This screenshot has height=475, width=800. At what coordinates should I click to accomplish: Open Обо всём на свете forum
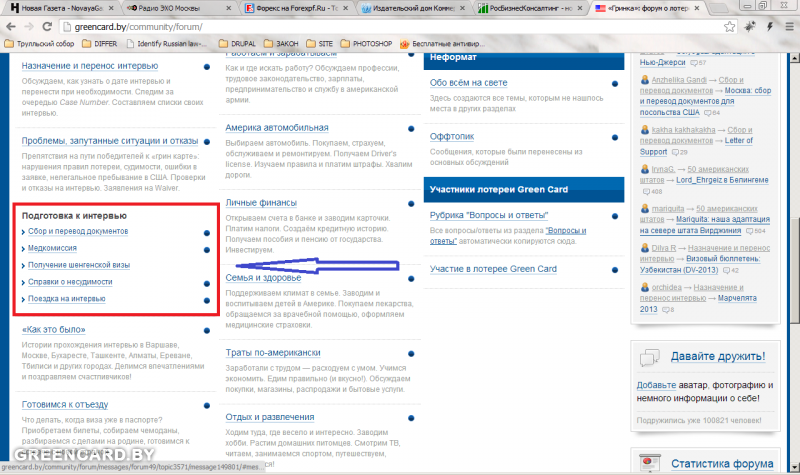tap(468, 83)
